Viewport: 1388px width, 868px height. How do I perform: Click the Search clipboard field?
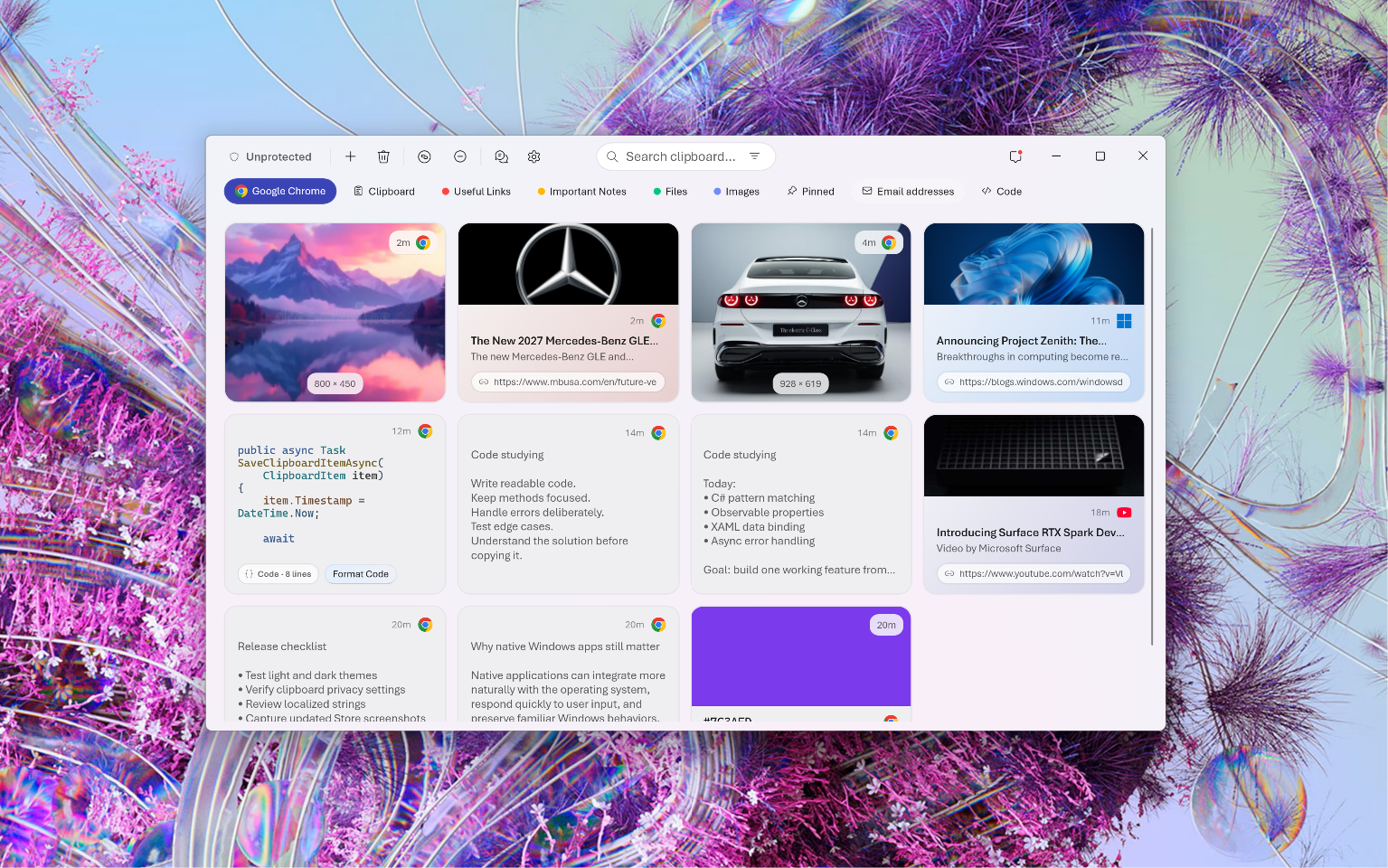pyautogui.click(x=685, y=156)
